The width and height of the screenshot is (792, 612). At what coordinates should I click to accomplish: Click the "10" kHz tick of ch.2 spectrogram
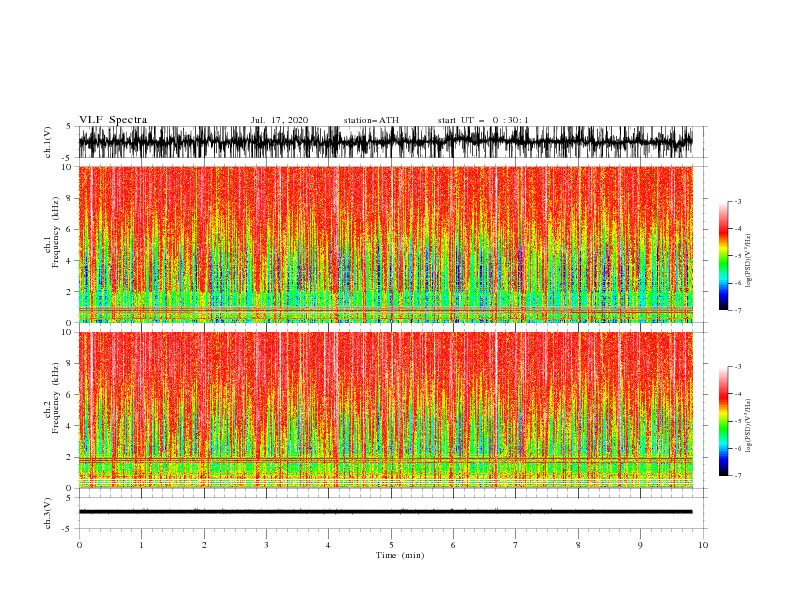coord(67,332)
